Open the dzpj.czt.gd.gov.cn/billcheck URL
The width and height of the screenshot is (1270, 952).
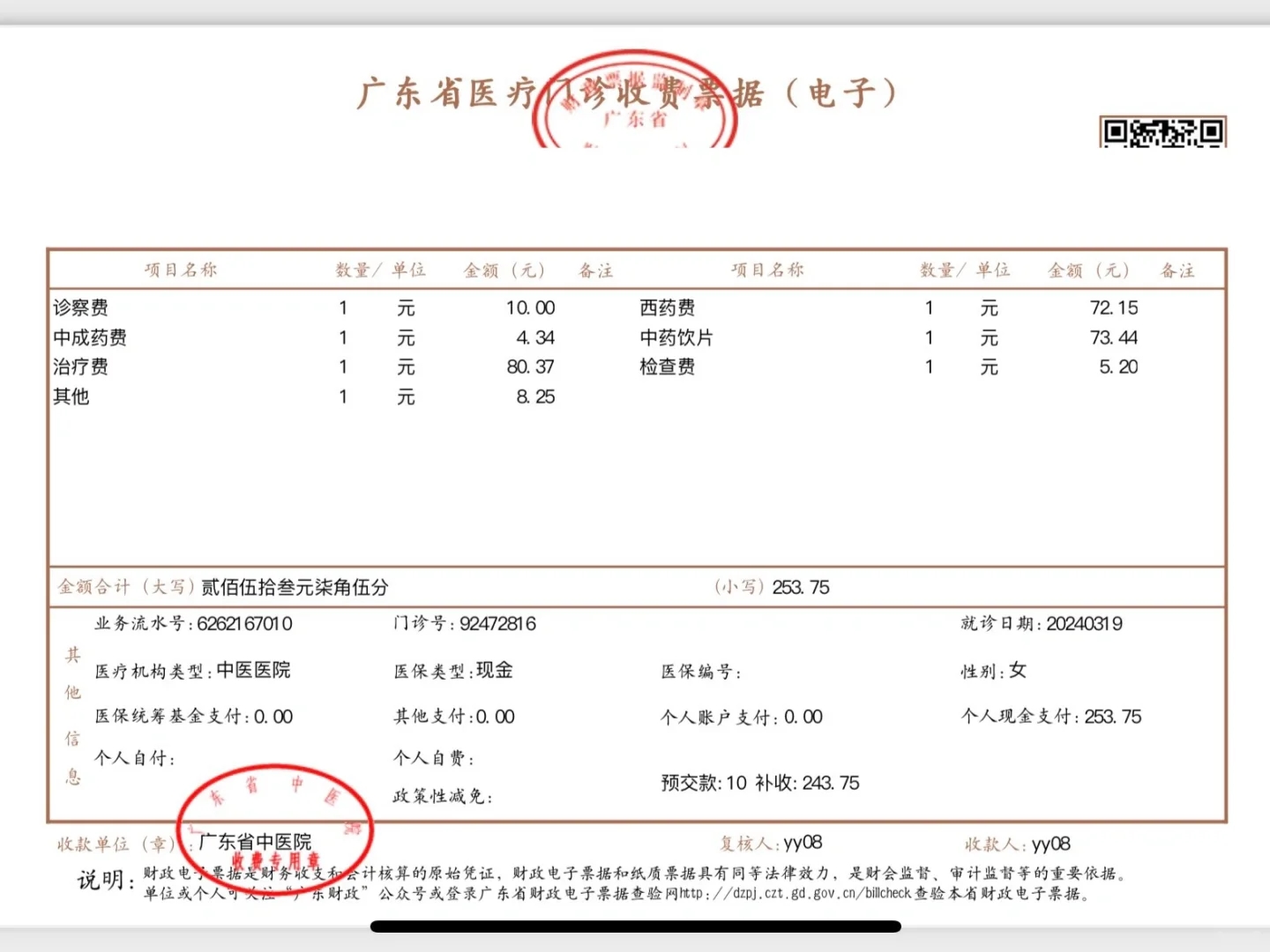tap(796, 893)
